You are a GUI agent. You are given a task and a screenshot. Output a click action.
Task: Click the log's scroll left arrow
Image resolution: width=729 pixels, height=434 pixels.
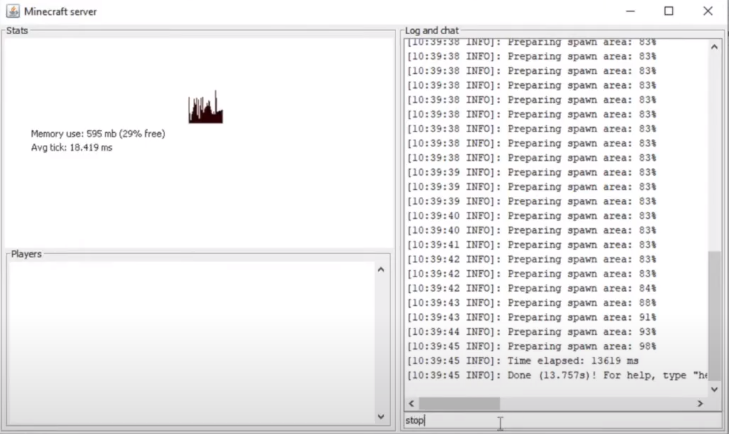click(411, 404)
